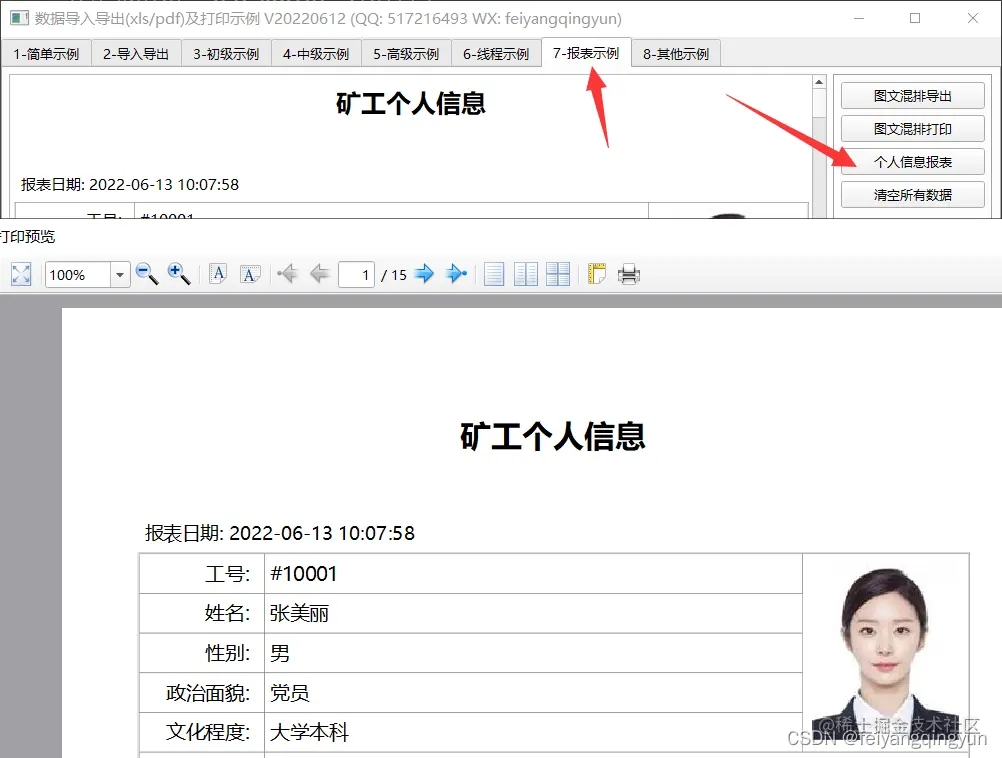
Task: Enable two-page side-by-side view
Action: click(526, 273)
